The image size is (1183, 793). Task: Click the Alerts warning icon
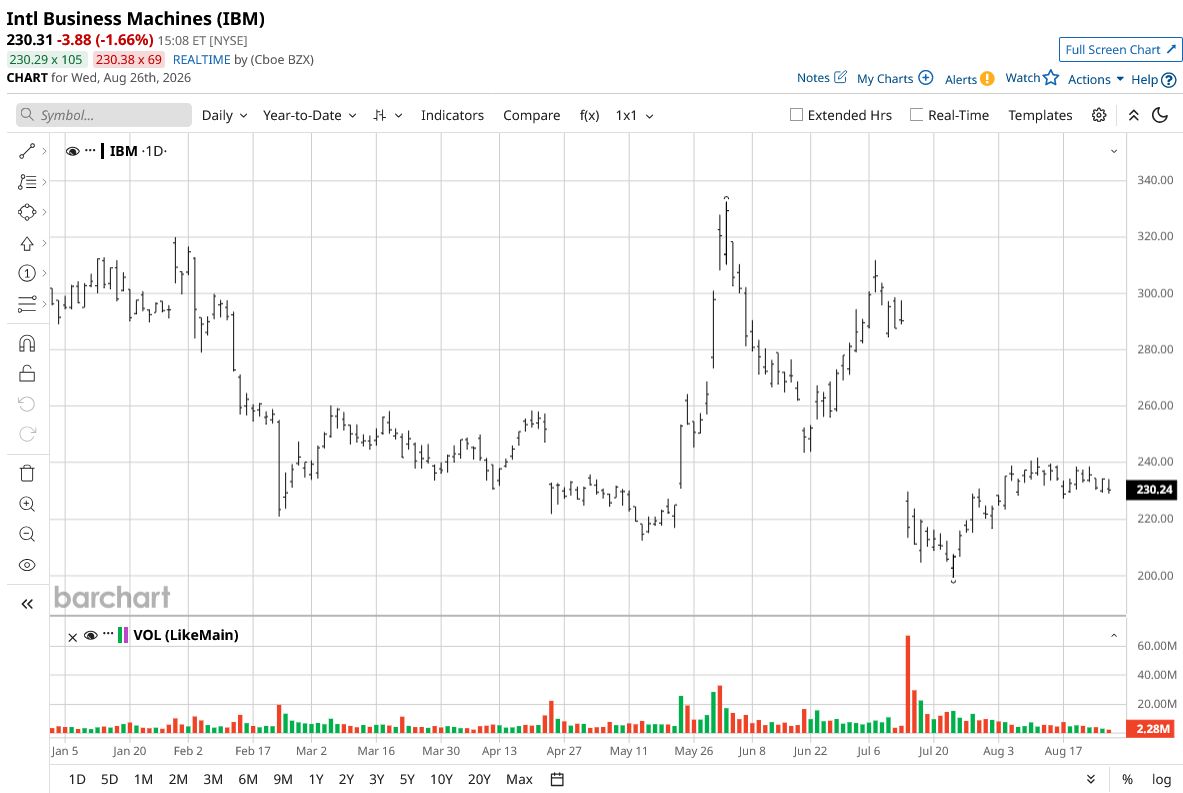pos(987,78)
